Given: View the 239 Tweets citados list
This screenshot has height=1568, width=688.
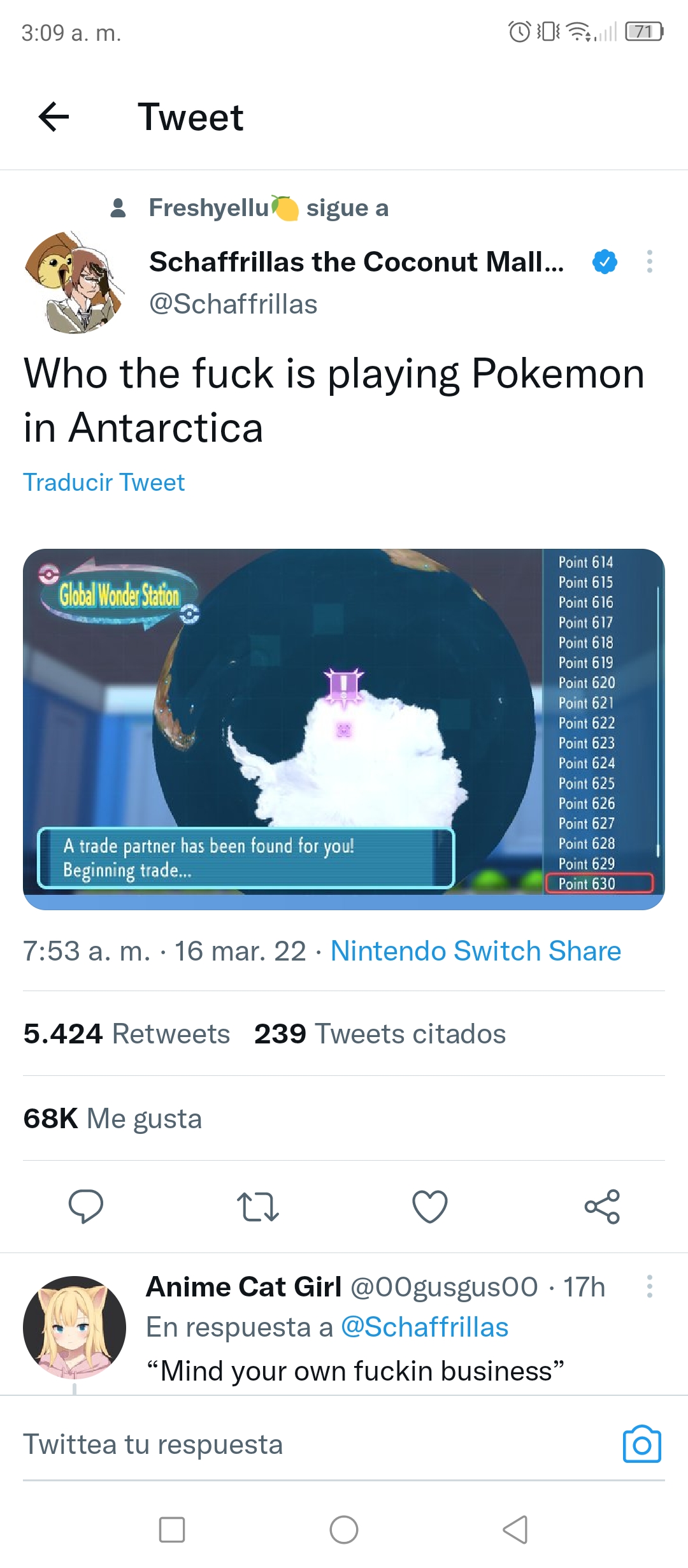Looking at the screenshot, I should point(380,1034).
